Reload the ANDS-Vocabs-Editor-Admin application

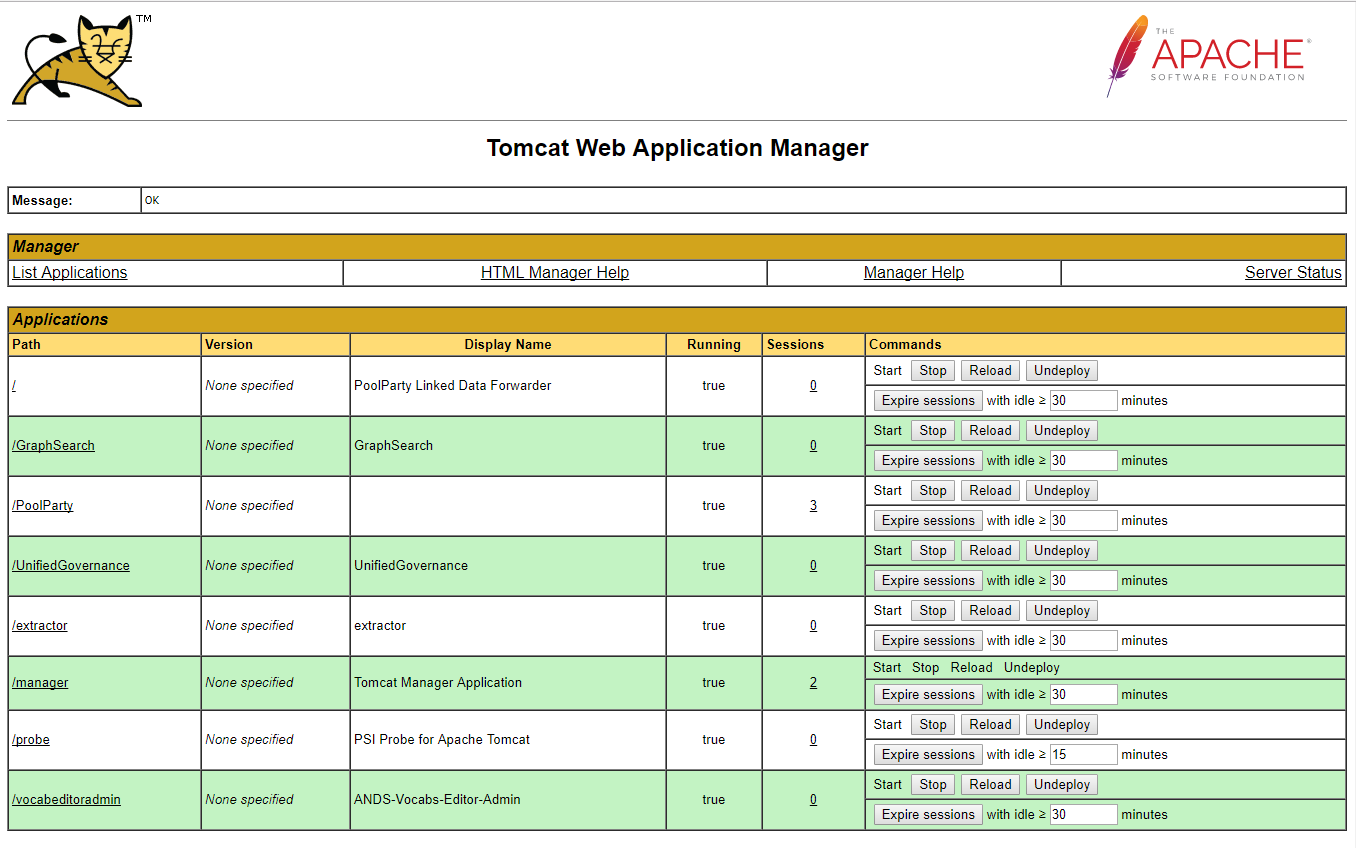[990, 784]
